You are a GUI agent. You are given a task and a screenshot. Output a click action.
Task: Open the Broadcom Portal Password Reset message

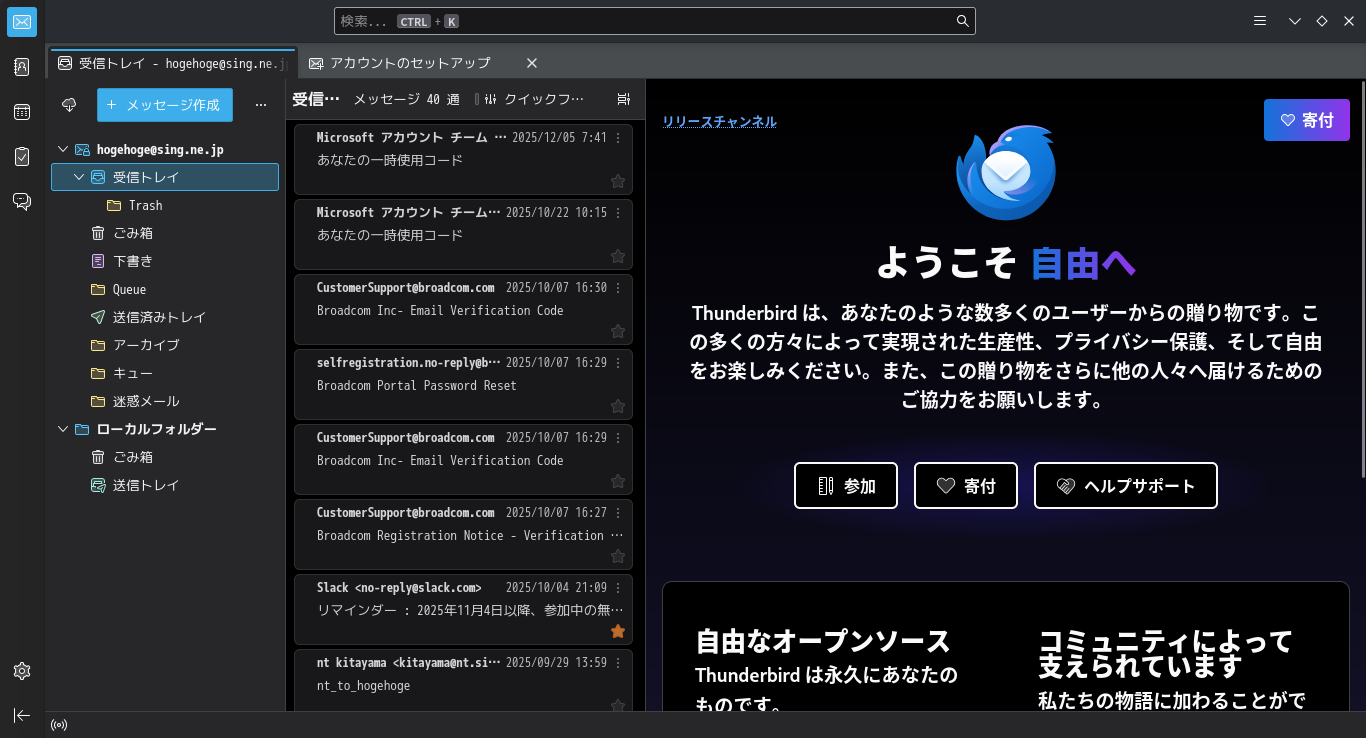[463, 385]
